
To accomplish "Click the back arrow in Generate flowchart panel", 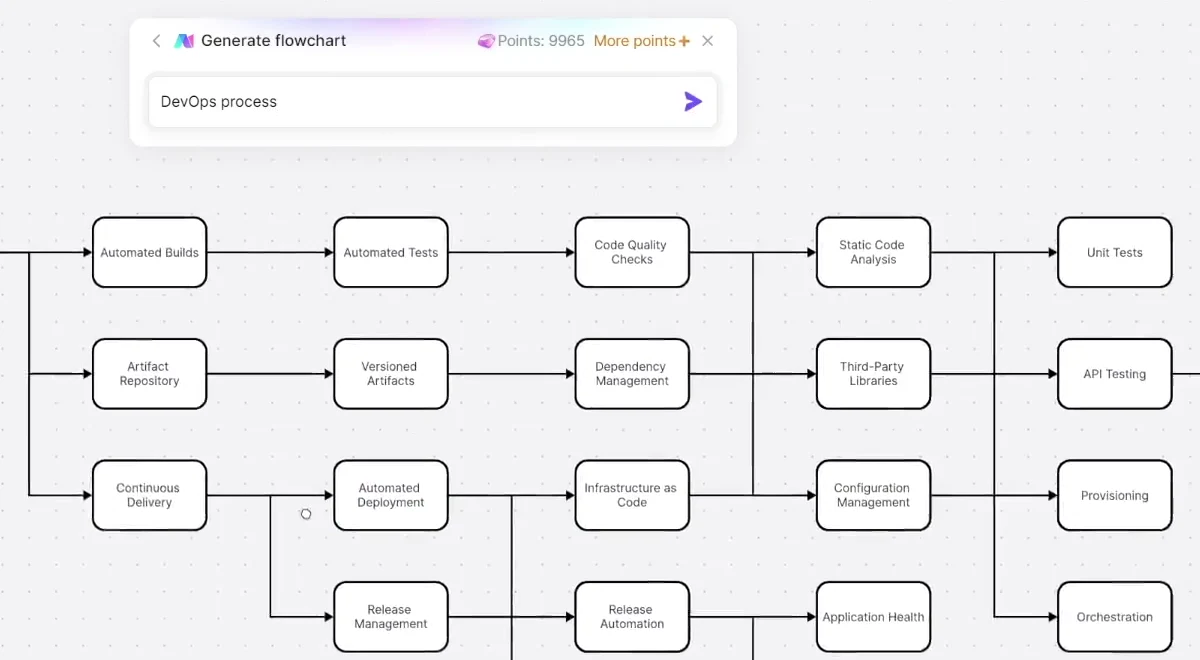I will [x=156, y=41].
